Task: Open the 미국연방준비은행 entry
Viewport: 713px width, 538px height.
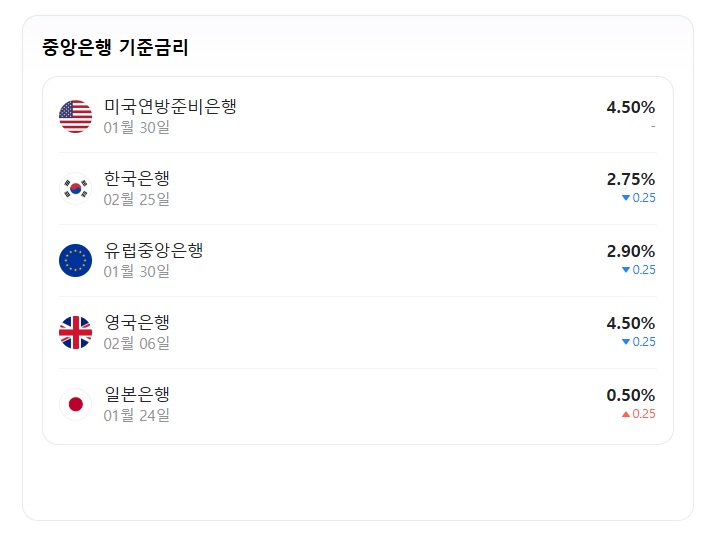Action: click(357, 116)
